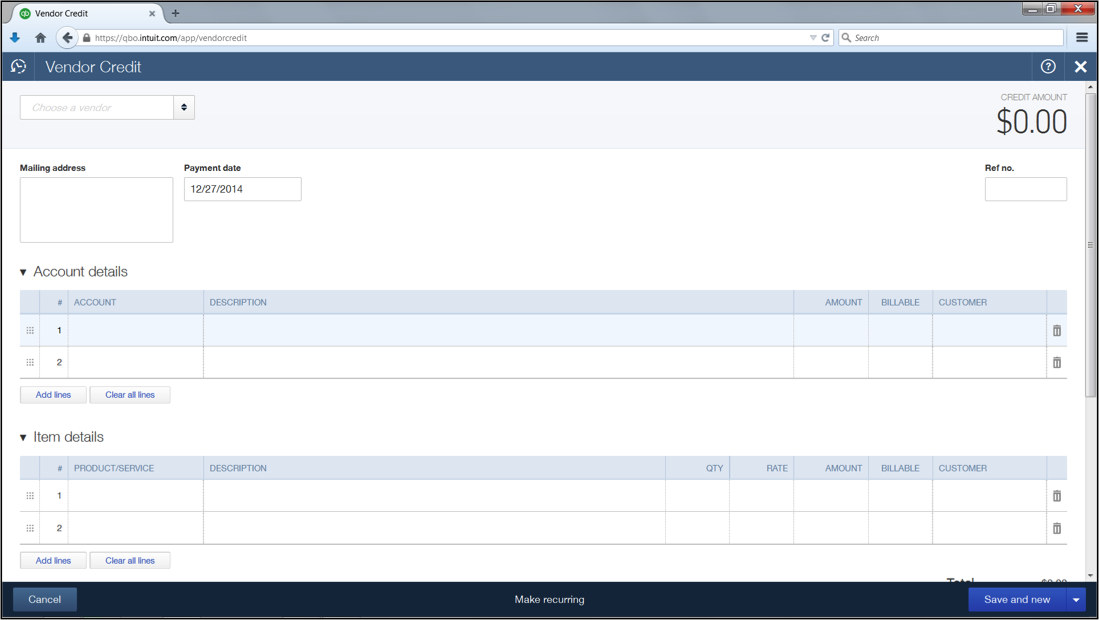The height and width of the screenshot is (620, 1099).
Task: Click the Qty cell in Item details row 1
Action: 697,495
